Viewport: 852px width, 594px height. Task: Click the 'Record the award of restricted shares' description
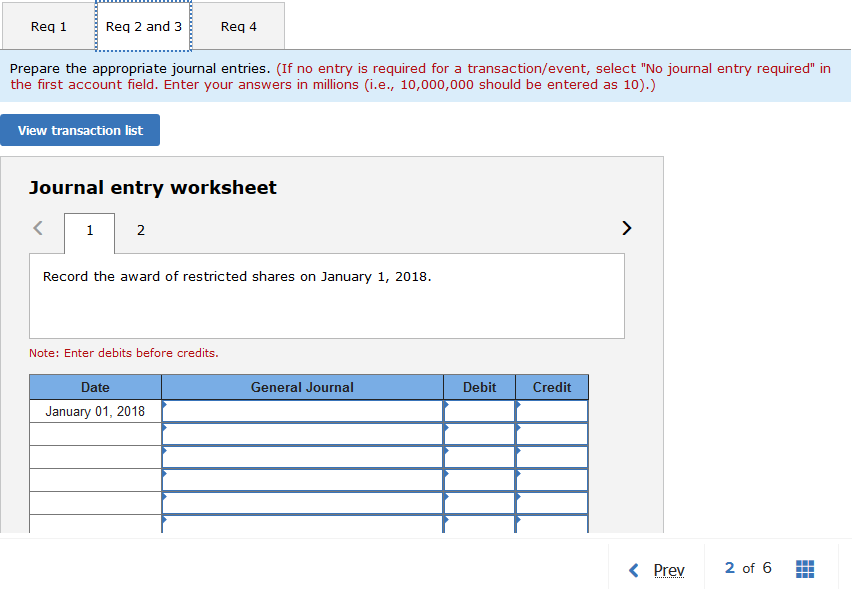pyautogui.click(x=237, y=277)
